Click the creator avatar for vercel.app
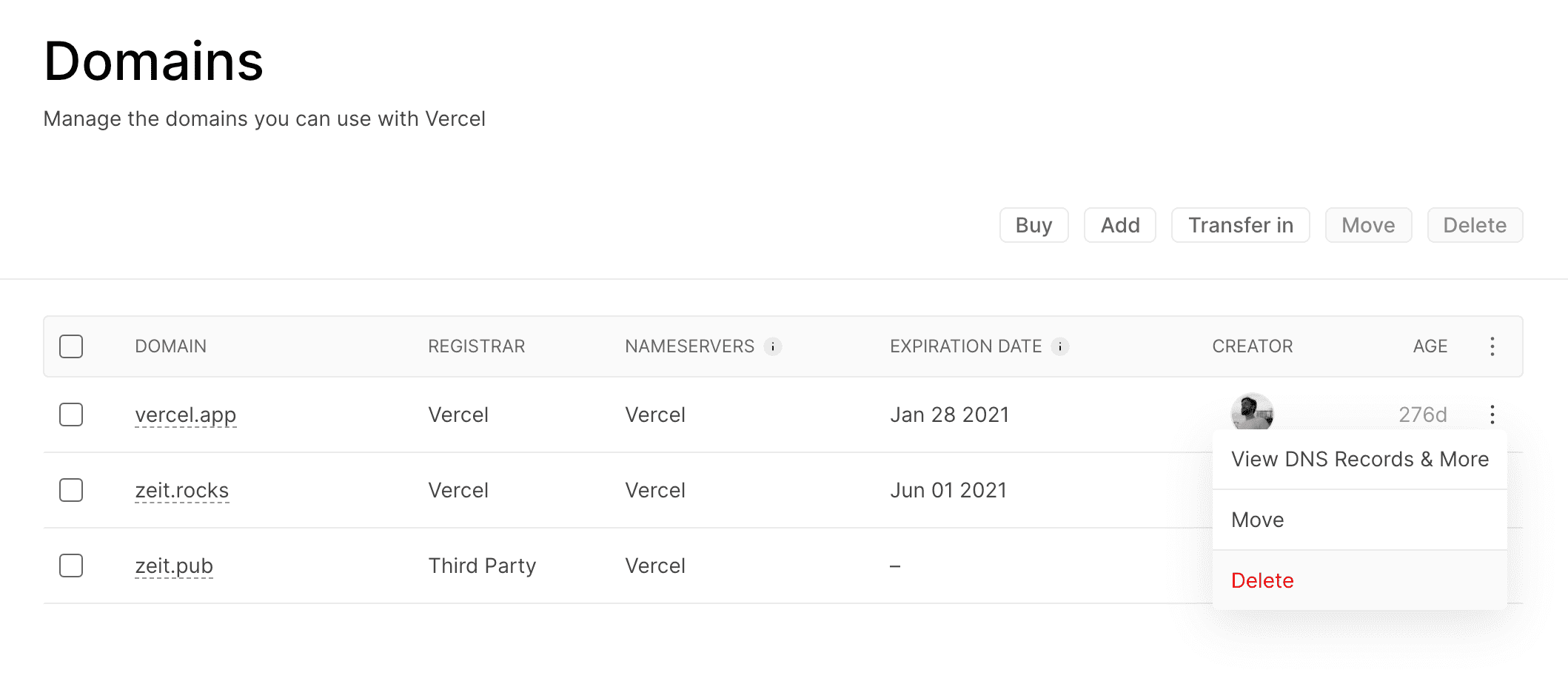This screenshot has width=1568, height=681. coord(1251,412)
